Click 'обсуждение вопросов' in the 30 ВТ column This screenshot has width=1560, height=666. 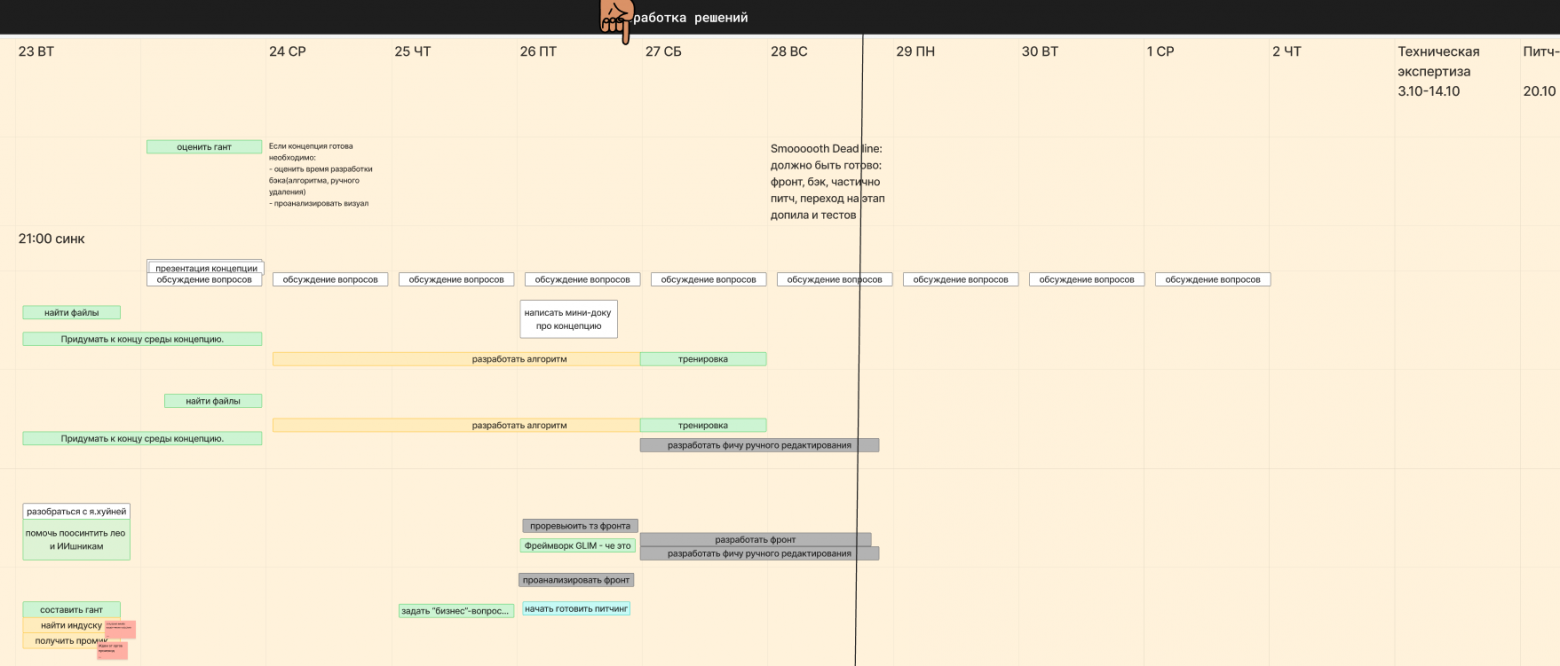pyautogui.click(x=1087, y=280)
